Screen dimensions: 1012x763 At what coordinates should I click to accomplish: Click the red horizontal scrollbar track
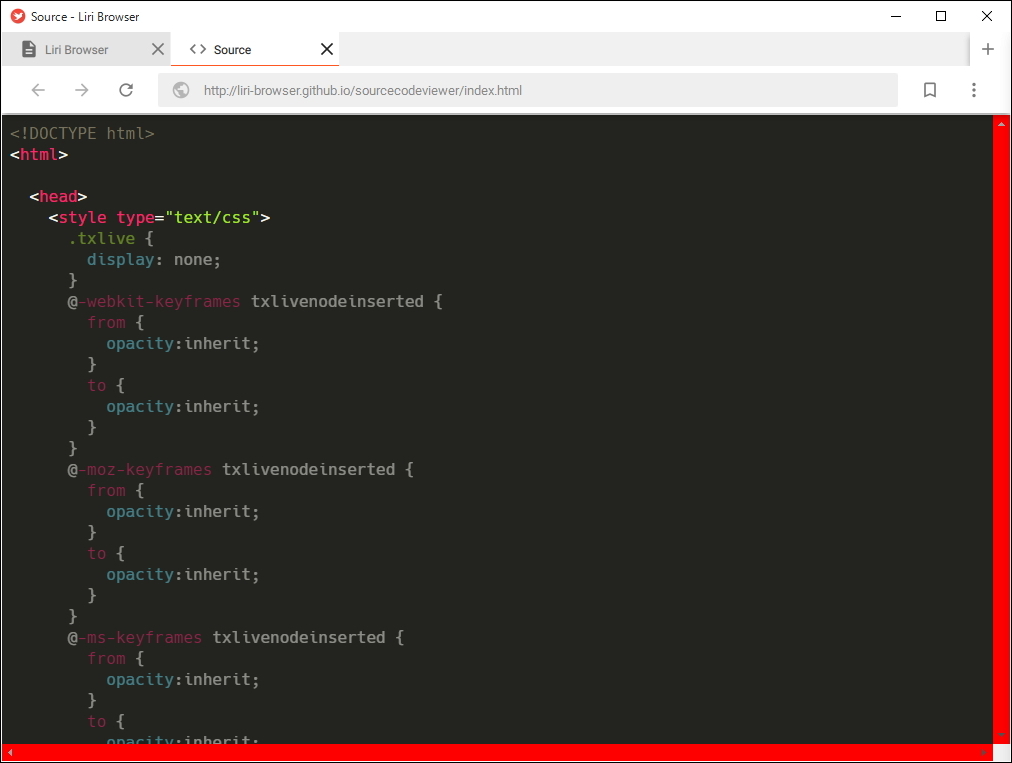[x=497, y=752]
